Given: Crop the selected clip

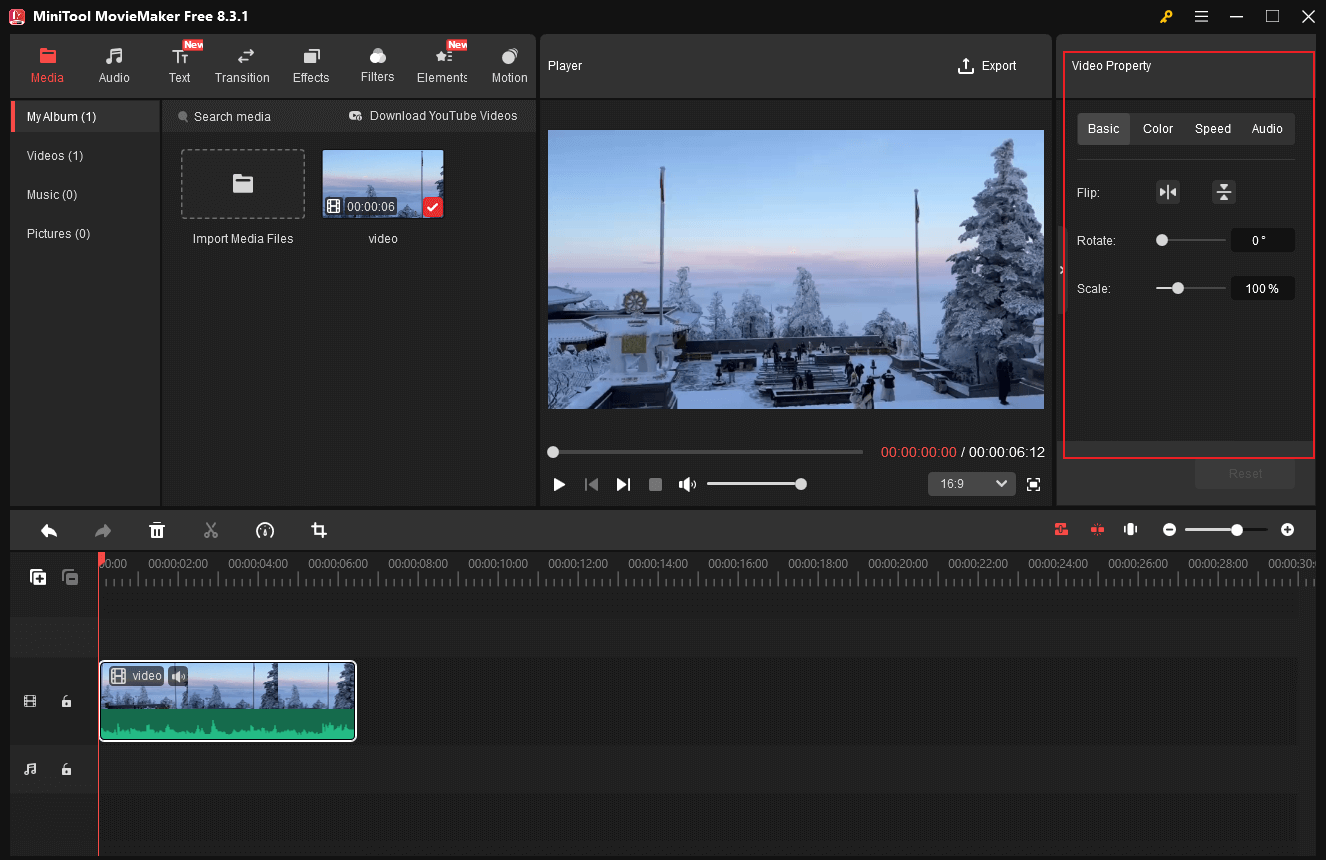Looking at the screenshot, I should (x=318, y=530).
